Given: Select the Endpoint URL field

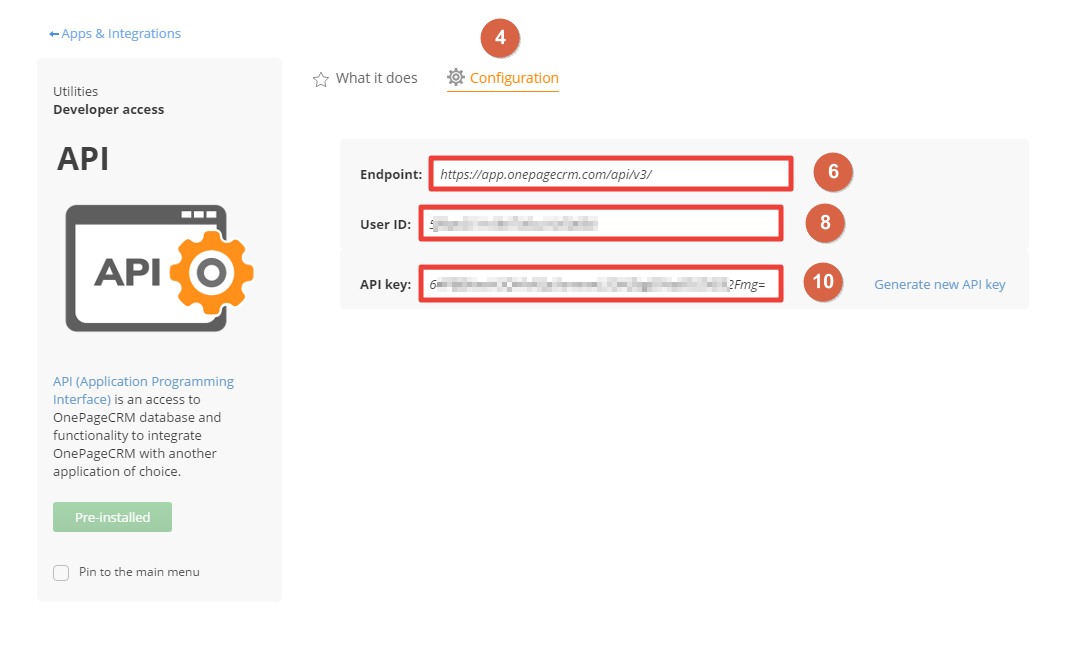Looking at the screenshot, I should pyautogui.click(x=611, y=174).
